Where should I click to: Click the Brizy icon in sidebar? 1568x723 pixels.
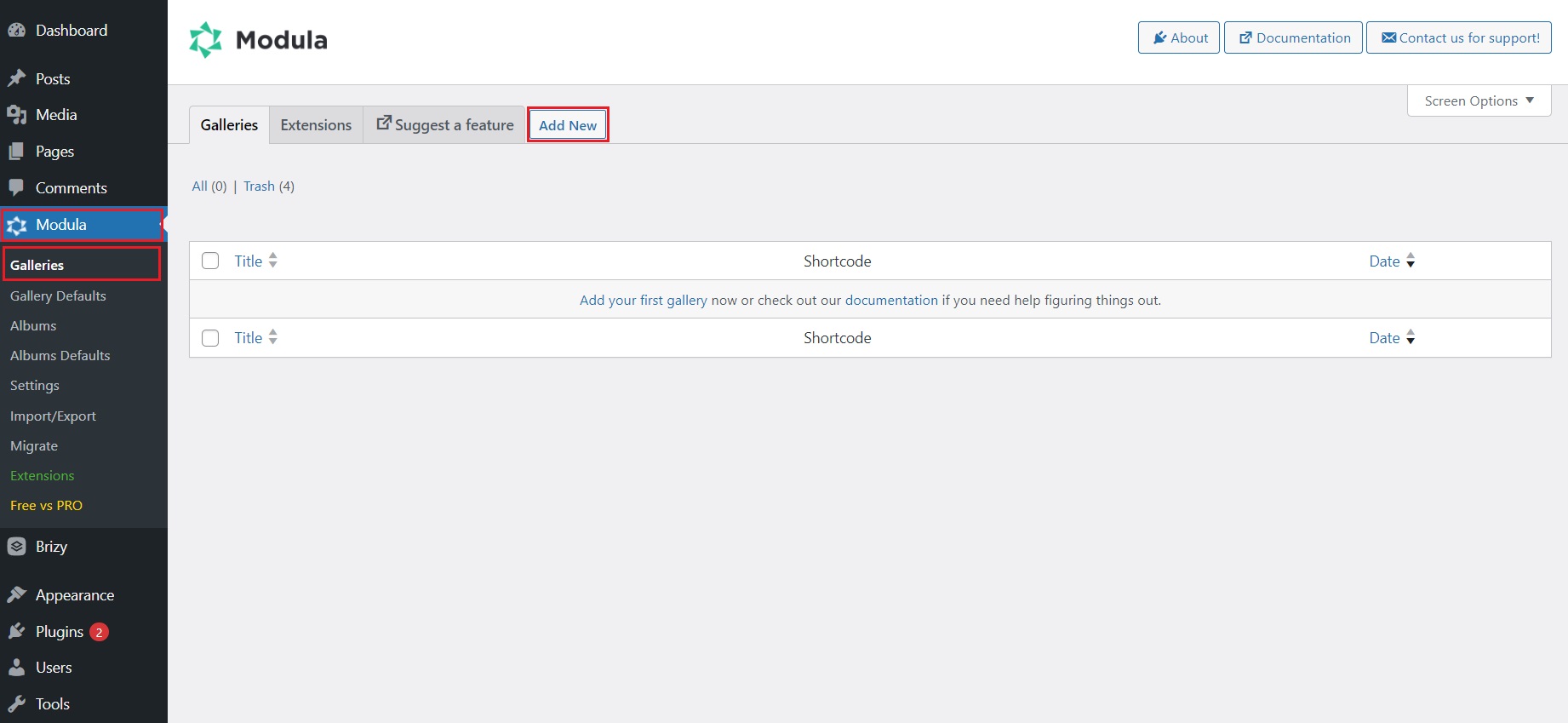pyautogui.click(x=16, y=547)
